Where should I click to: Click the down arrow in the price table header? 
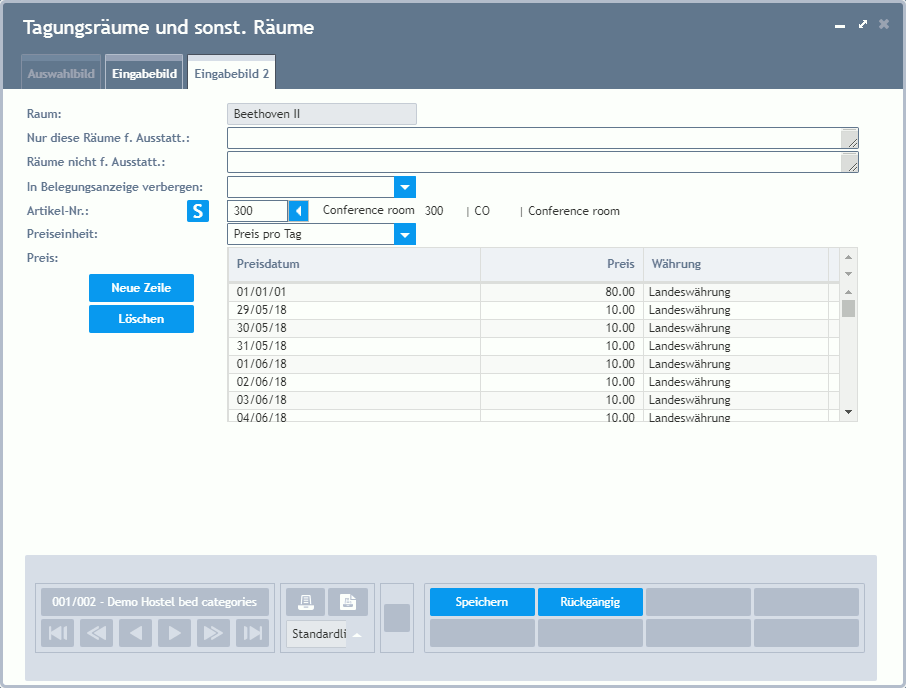pos(848,274)
